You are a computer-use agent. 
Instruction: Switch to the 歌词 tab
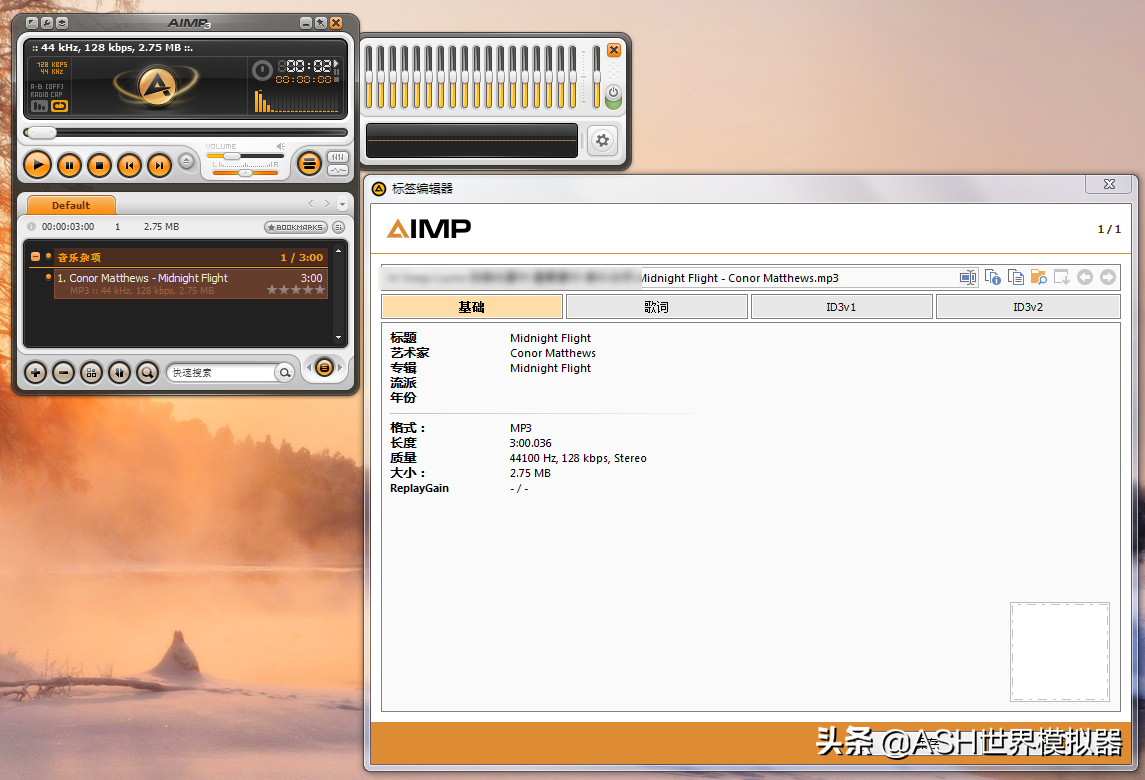[656, 307]
